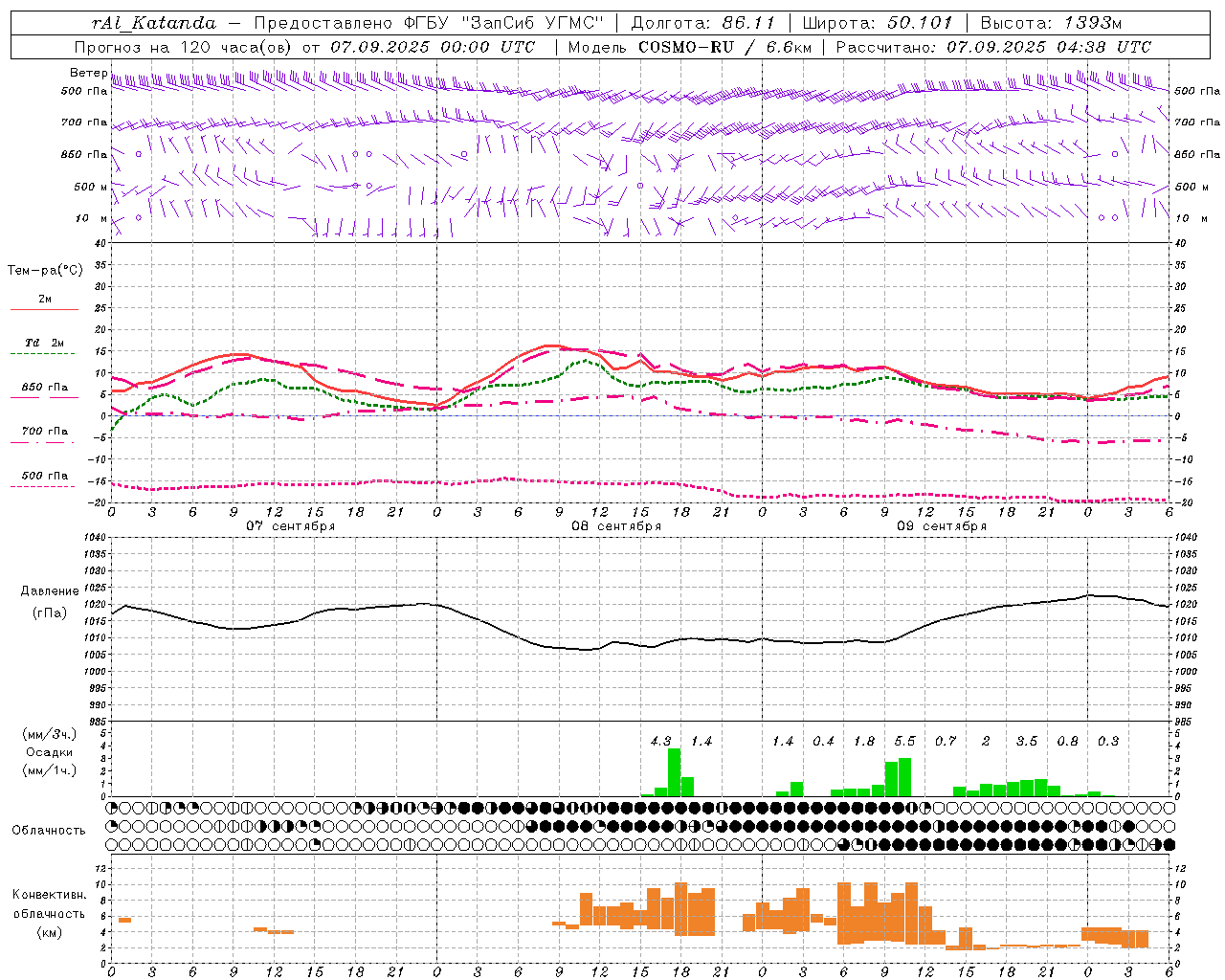Viewport: 1225px width, 980px height.
Task: Click the Давление pressure panel label
Action: coord(50,591)
